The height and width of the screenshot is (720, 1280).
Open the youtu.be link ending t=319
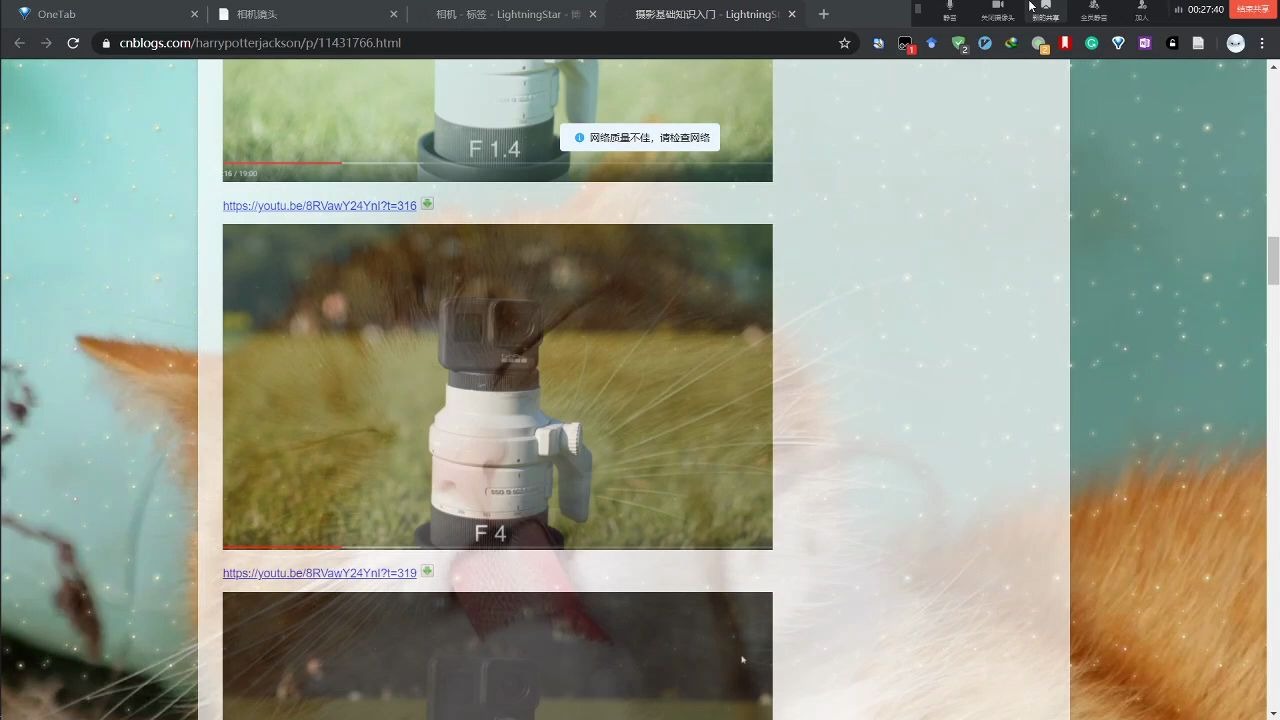click(319, 573)
